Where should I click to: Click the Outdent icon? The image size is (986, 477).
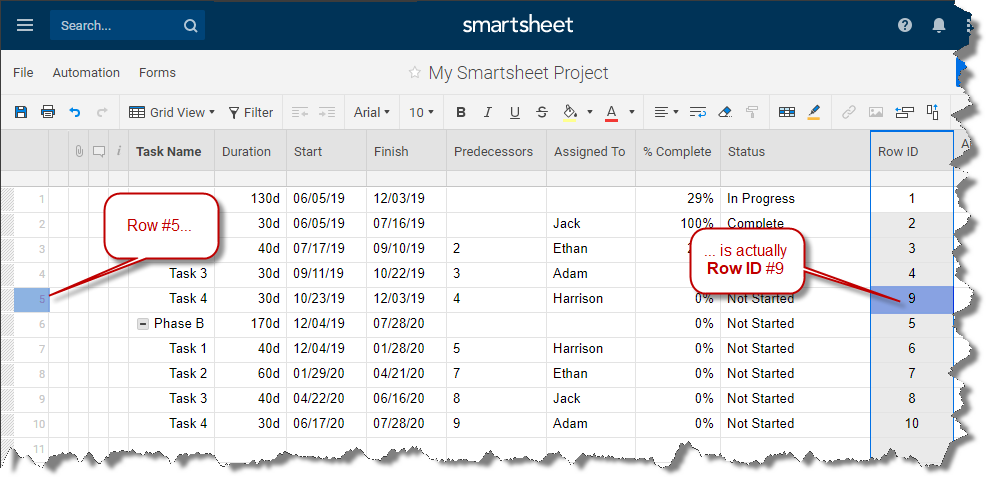coord(300,112)
